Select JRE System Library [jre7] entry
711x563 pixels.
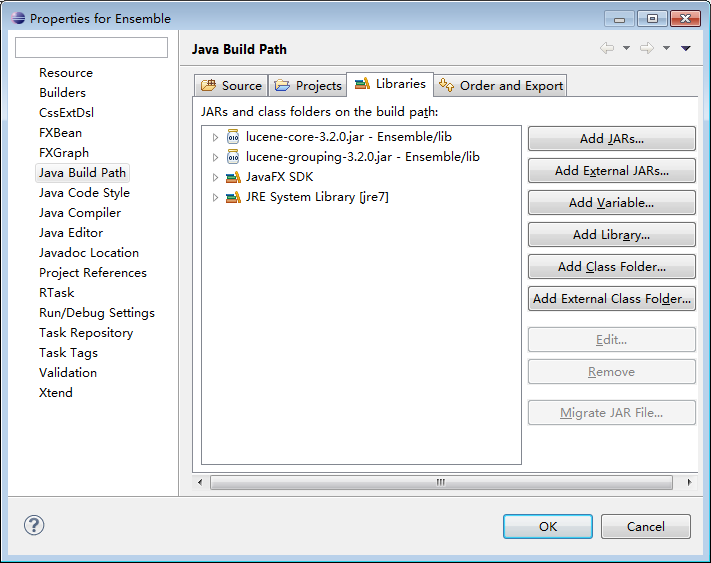(x=317, y=197)
